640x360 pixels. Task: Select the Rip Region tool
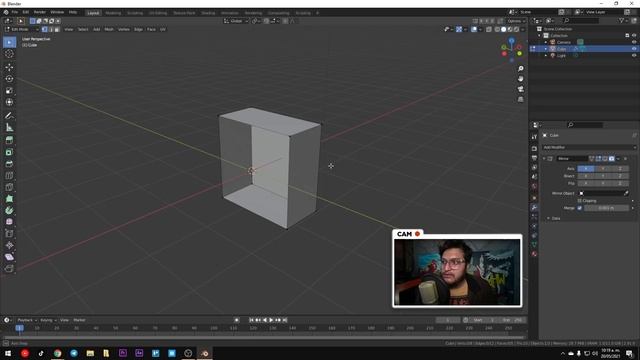9,269
